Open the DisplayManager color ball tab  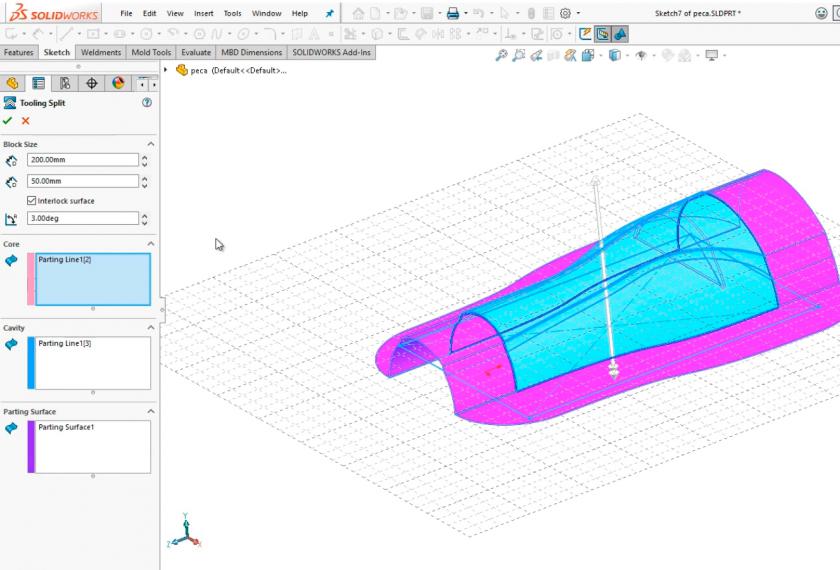[117, 83]
